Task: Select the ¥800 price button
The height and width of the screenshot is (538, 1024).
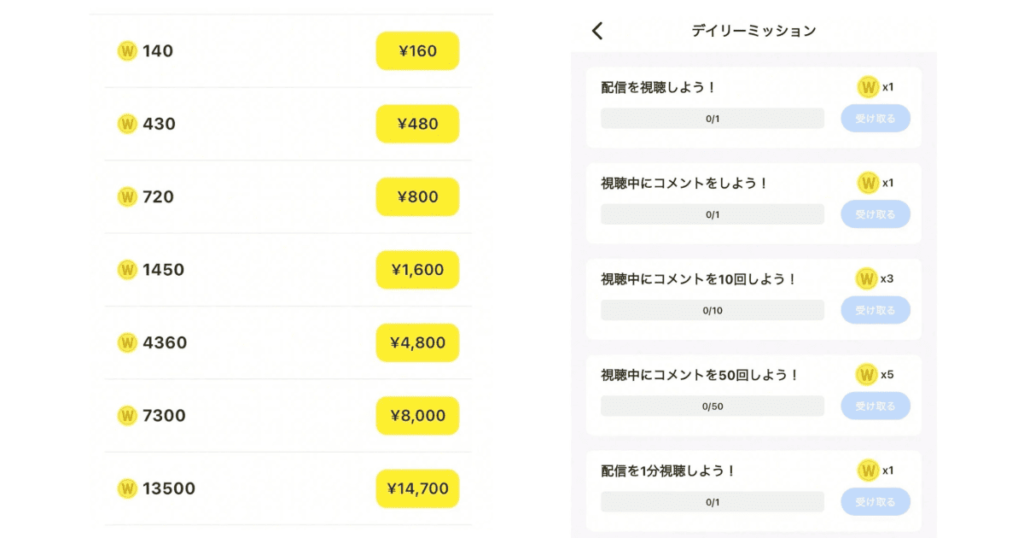Action: [x=417, y=197]
